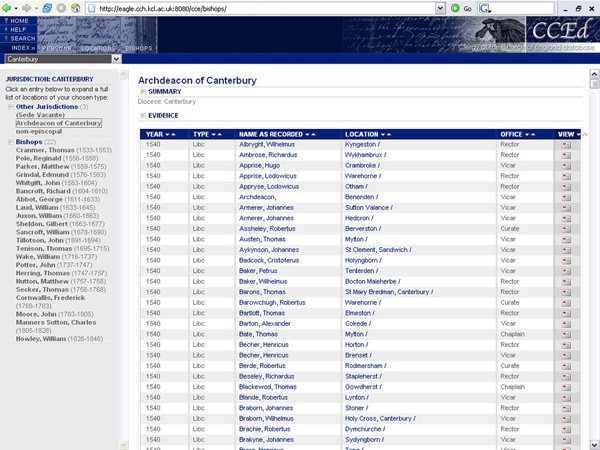Screen dimensions: 600x450
Task: Collapse the Bishops list in sidebar
Action: click(10, 142)
